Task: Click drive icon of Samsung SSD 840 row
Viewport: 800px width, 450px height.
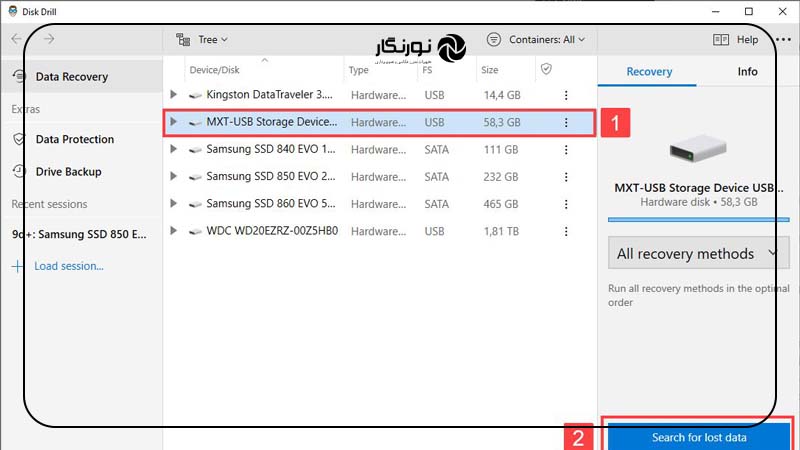Action: coord(195,150)
